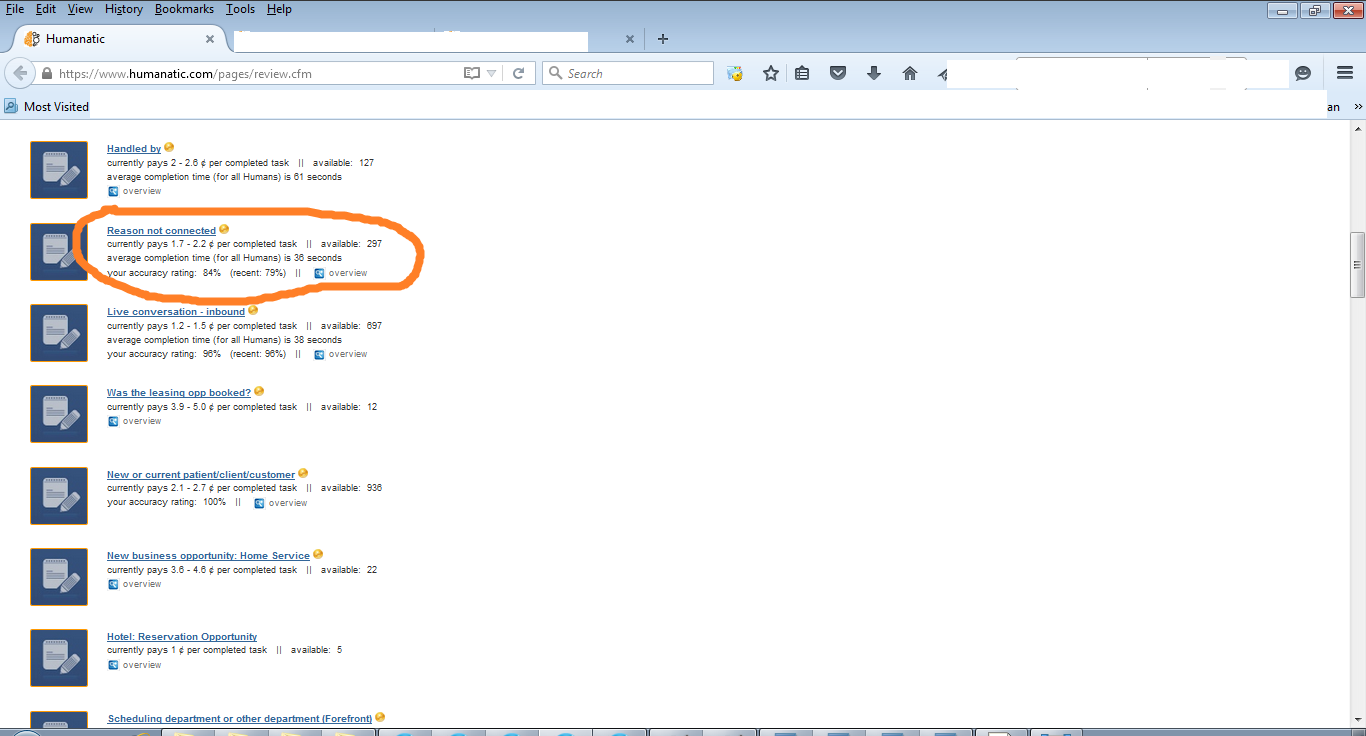1366x736 pixels.
Task: Click the Was the leasing opp booked thumbnail
Action: pos(59,414)
